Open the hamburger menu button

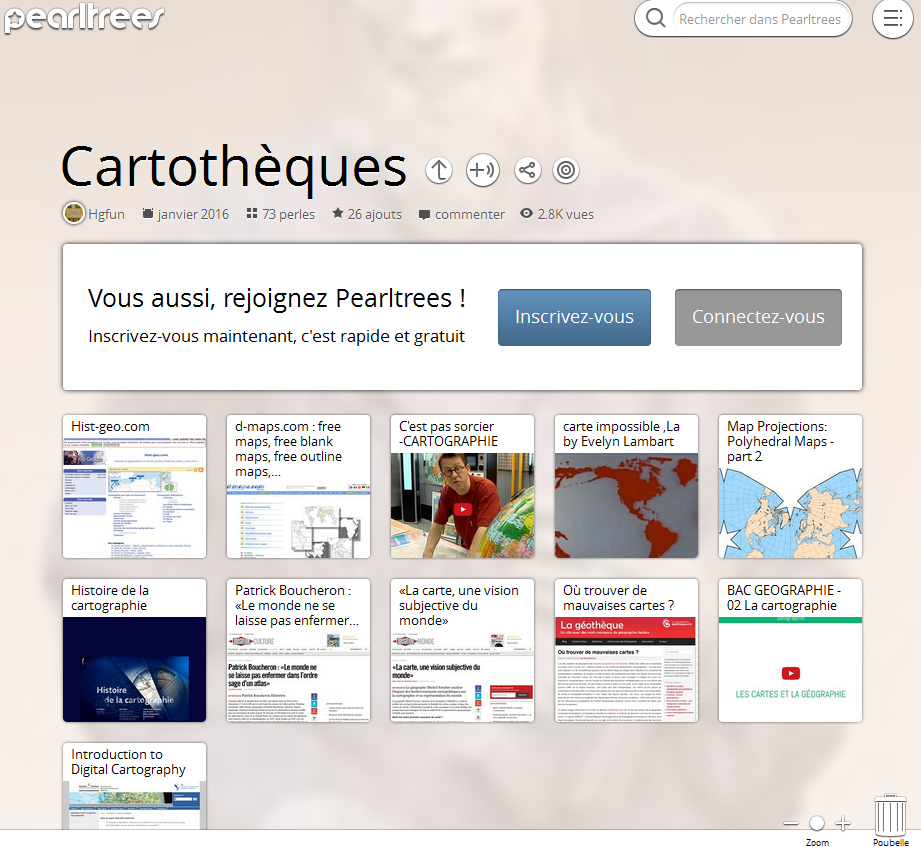point(893,19)
